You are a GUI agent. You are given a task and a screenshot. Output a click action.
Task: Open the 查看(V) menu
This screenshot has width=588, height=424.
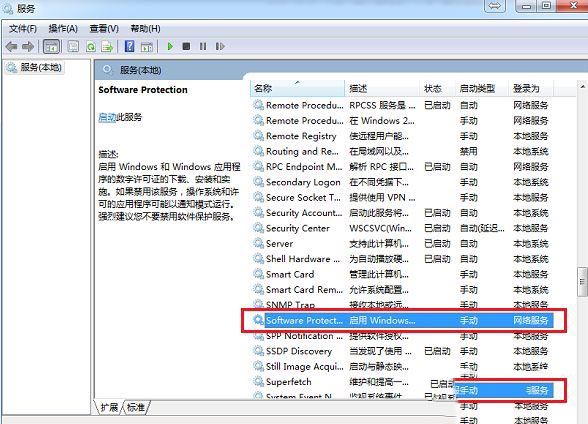[x=104, y=28]
